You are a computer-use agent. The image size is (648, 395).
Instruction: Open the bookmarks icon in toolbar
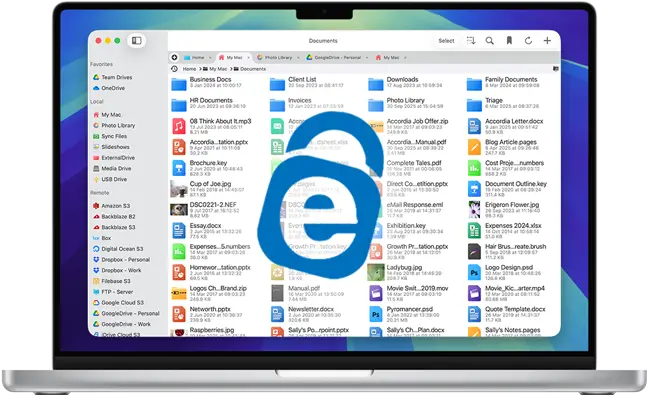click(x=509, y=40)
